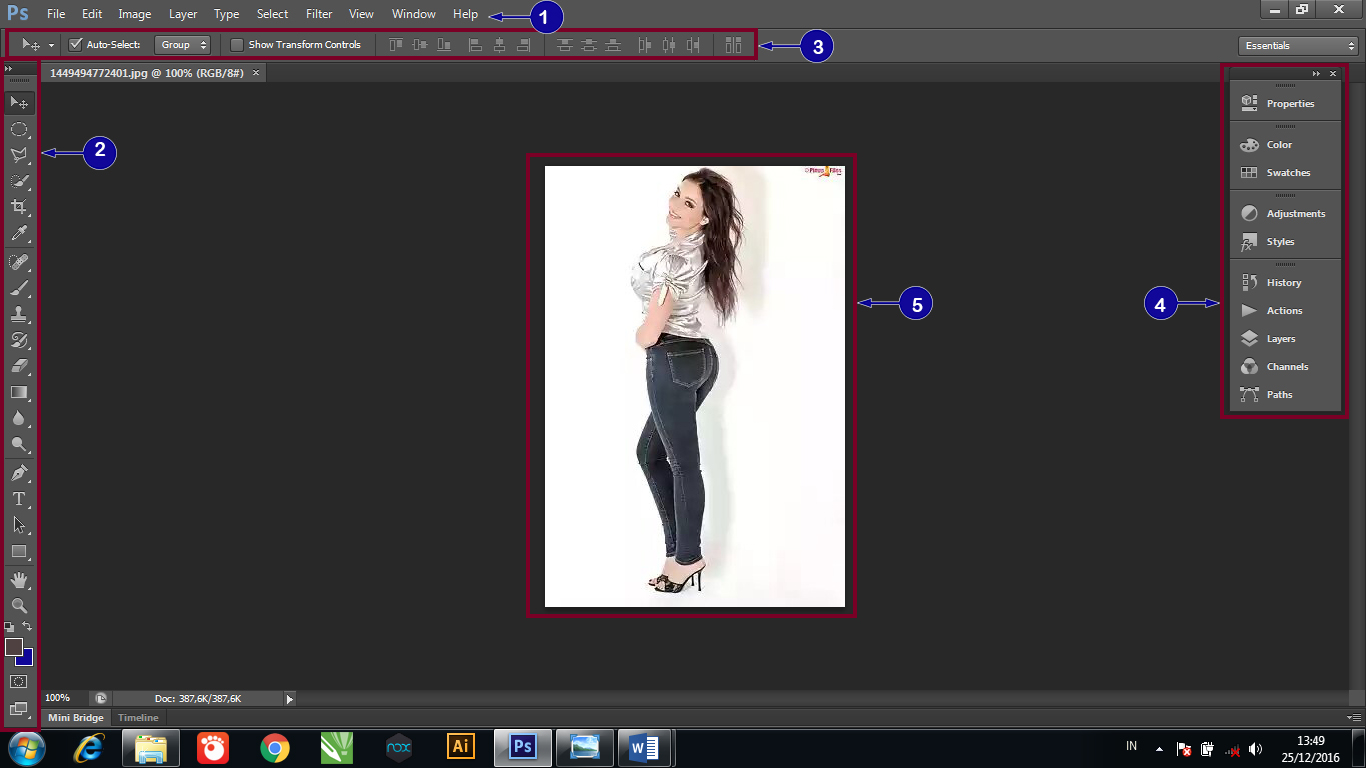Click the Align Left Edges button
Viewport: 1366px width, 768px height.
click(475, 44)
